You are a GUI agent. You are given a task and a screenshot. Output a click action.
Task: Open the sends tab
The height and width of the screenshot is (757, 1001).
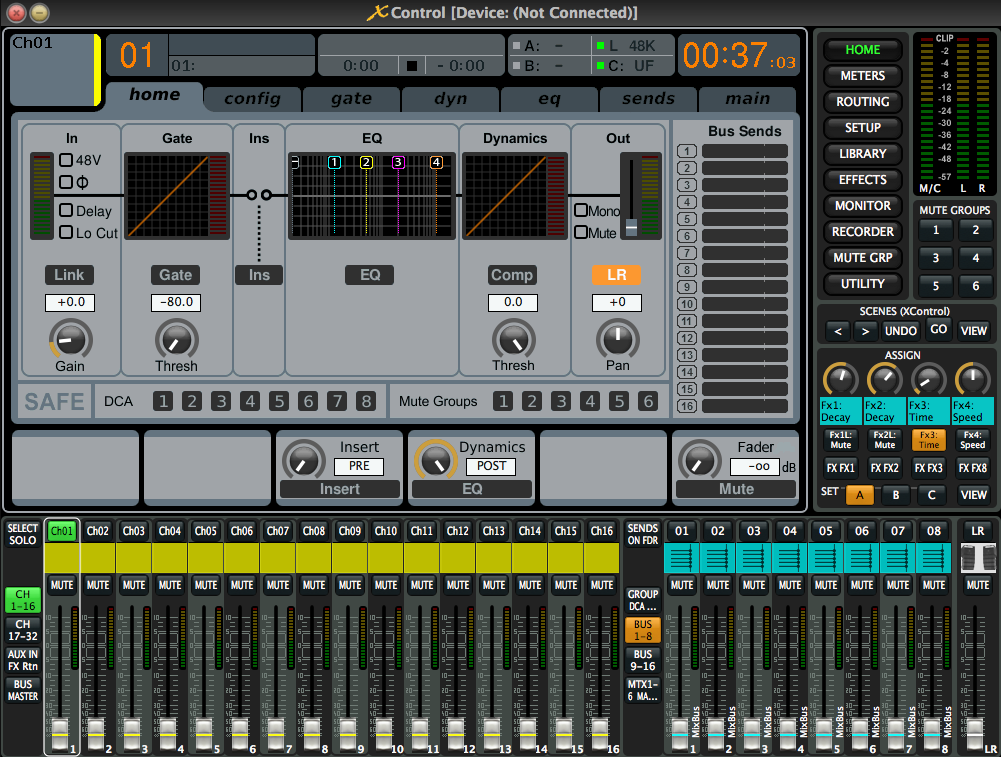(647, 99)
